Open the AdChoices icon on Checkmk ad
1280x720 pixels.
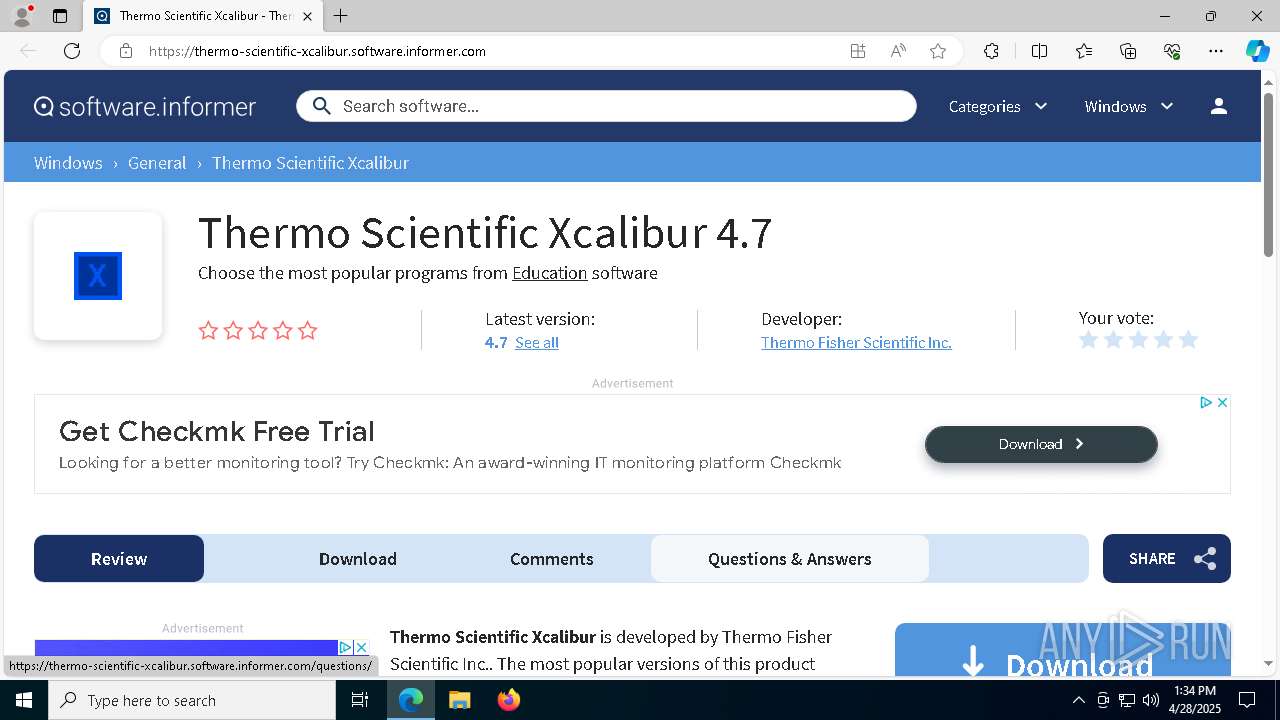pyautogui.click(x=1206, y=402)
